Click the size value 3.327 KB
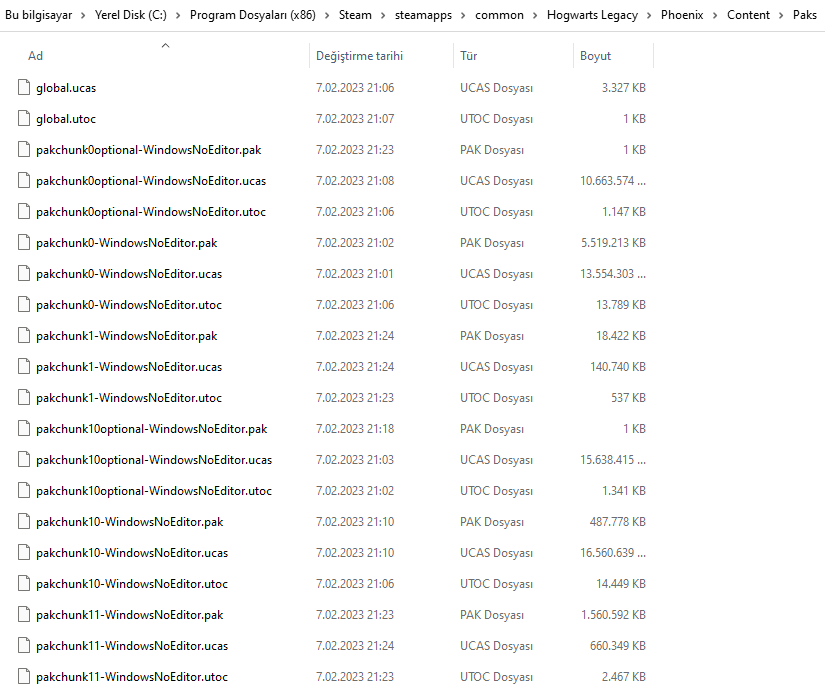This screenshot has height=696, width=825. (x=623, y=87)
